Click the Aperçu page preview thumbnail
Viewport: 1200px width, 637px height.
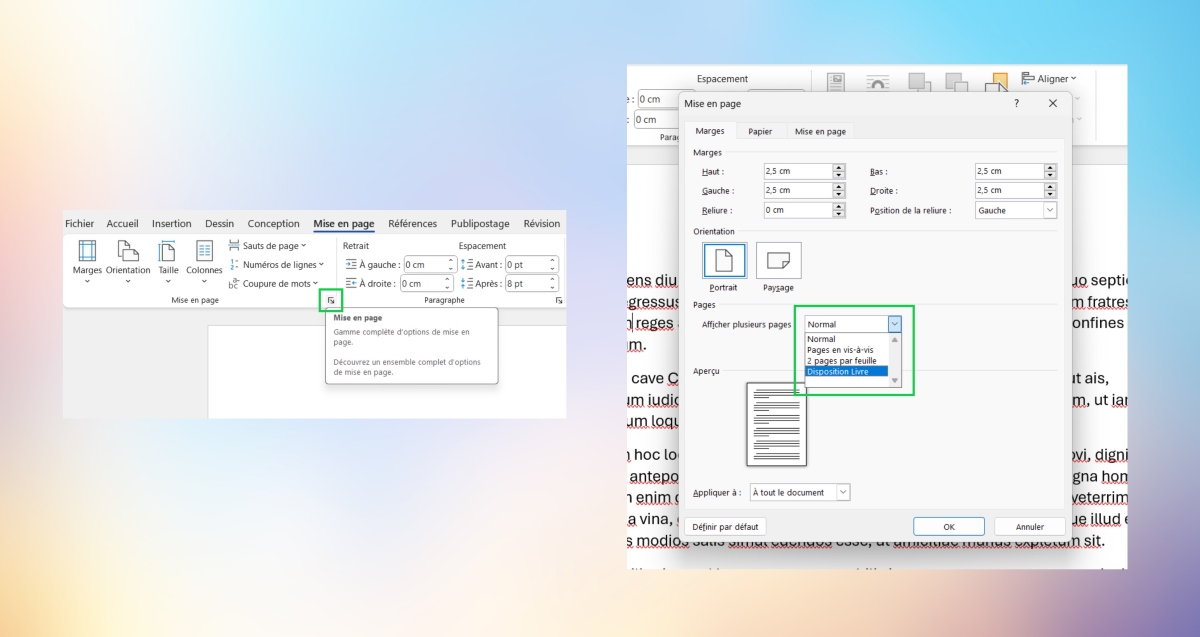tap(776, 424)
